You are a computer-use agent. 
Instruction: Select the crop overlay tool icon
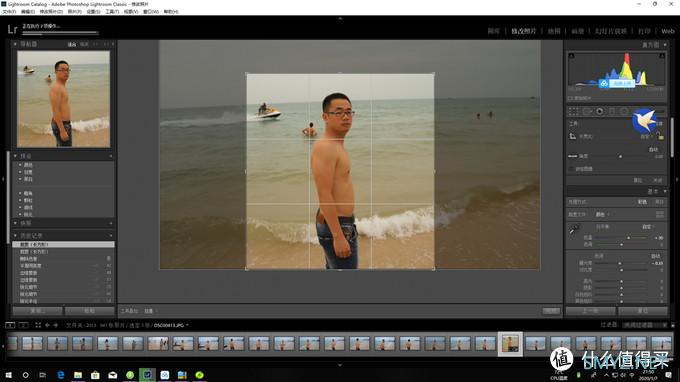point(573,112)
